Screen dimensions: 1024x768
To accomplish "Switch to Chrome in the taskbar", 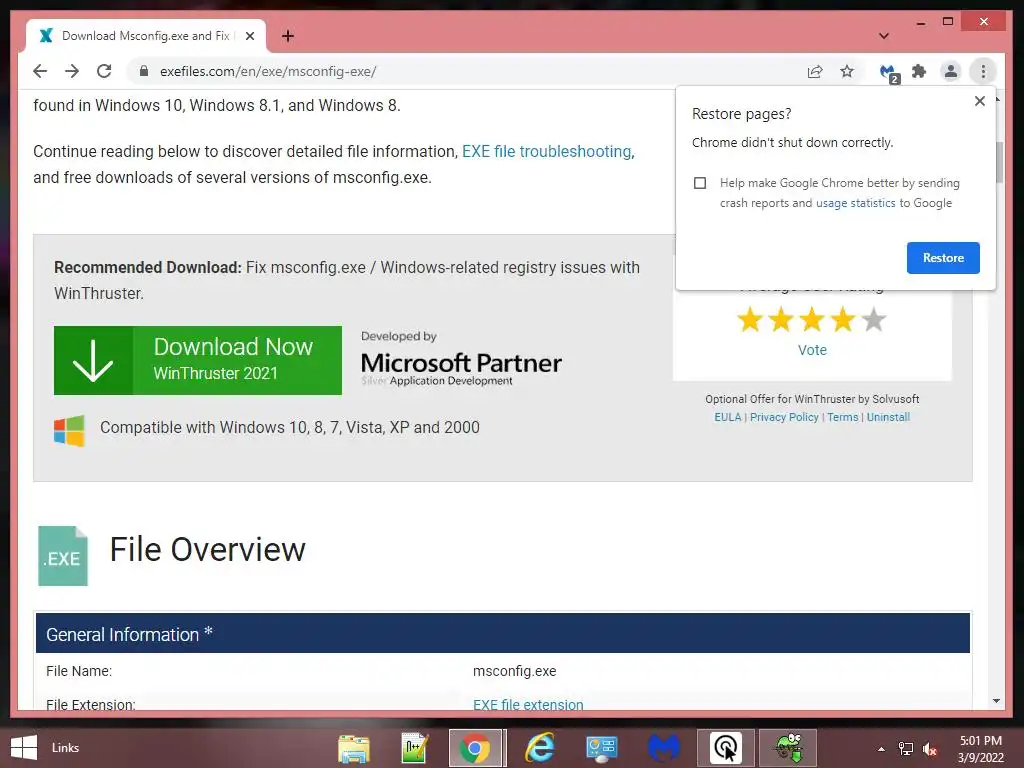I will coord(475,748).
